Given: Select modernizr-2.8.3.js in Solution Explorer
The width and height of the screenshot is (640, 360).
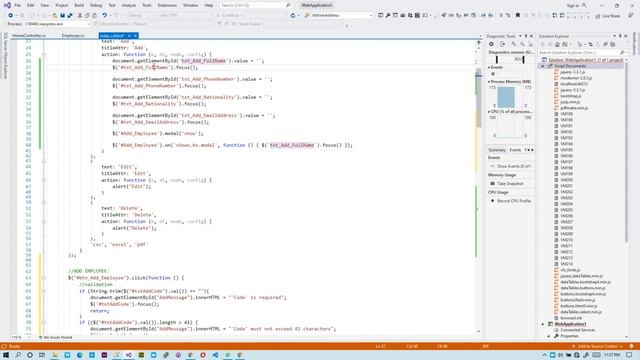Looking at the screenshot, I should (576, 78).
